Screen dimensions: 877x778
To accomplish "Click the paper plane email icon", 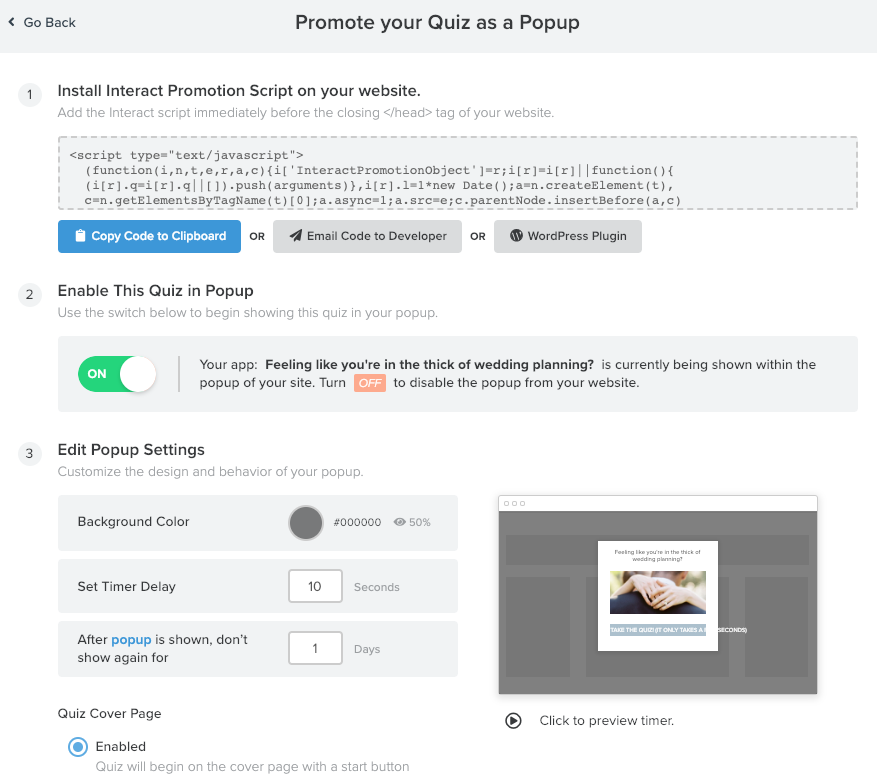I will point(295,235).
